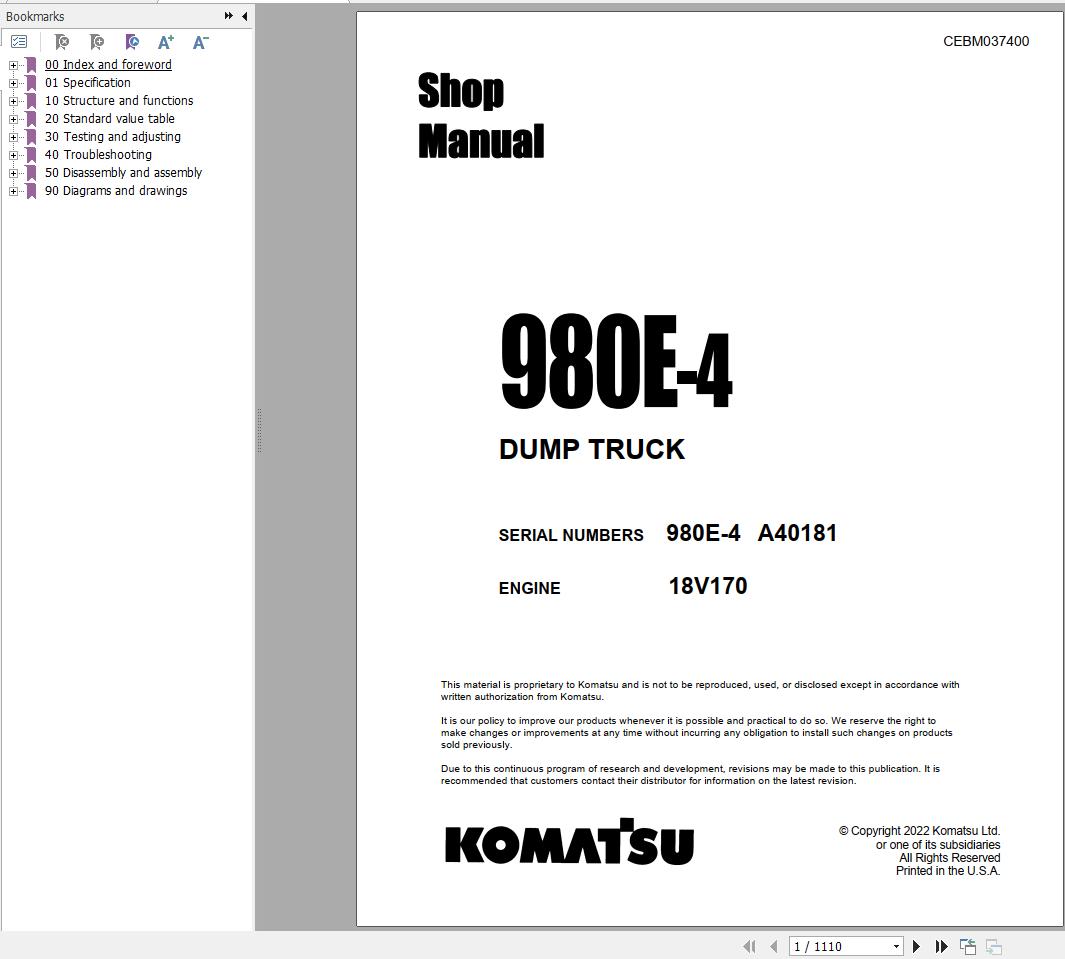Expand the 10 Structure and functions bookmark

click(13, 101)
